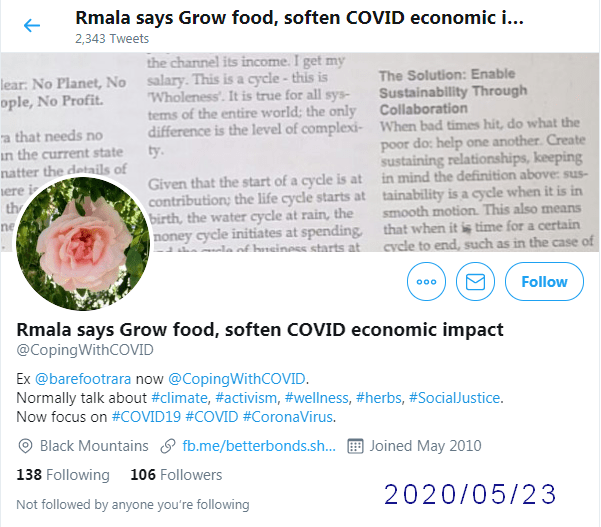Image resolution: width=601 pixels, height=527 pixels.
Task: View the header banner image
Action: 300,152
